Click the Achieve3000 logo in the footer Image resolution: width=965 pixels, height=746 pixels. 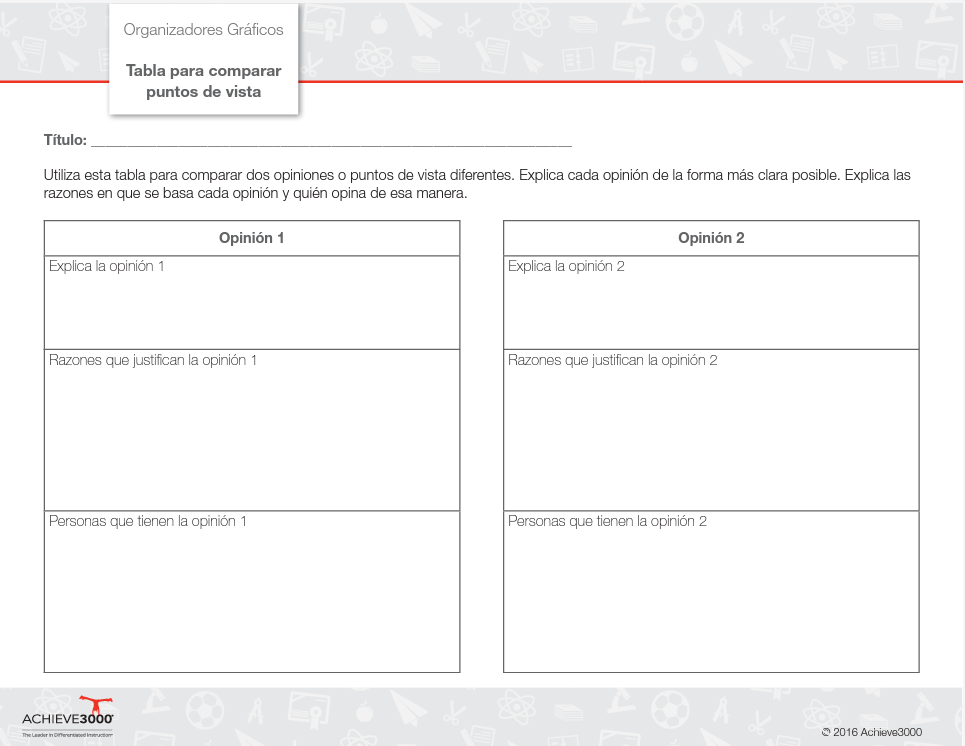(x=68, y=717)
